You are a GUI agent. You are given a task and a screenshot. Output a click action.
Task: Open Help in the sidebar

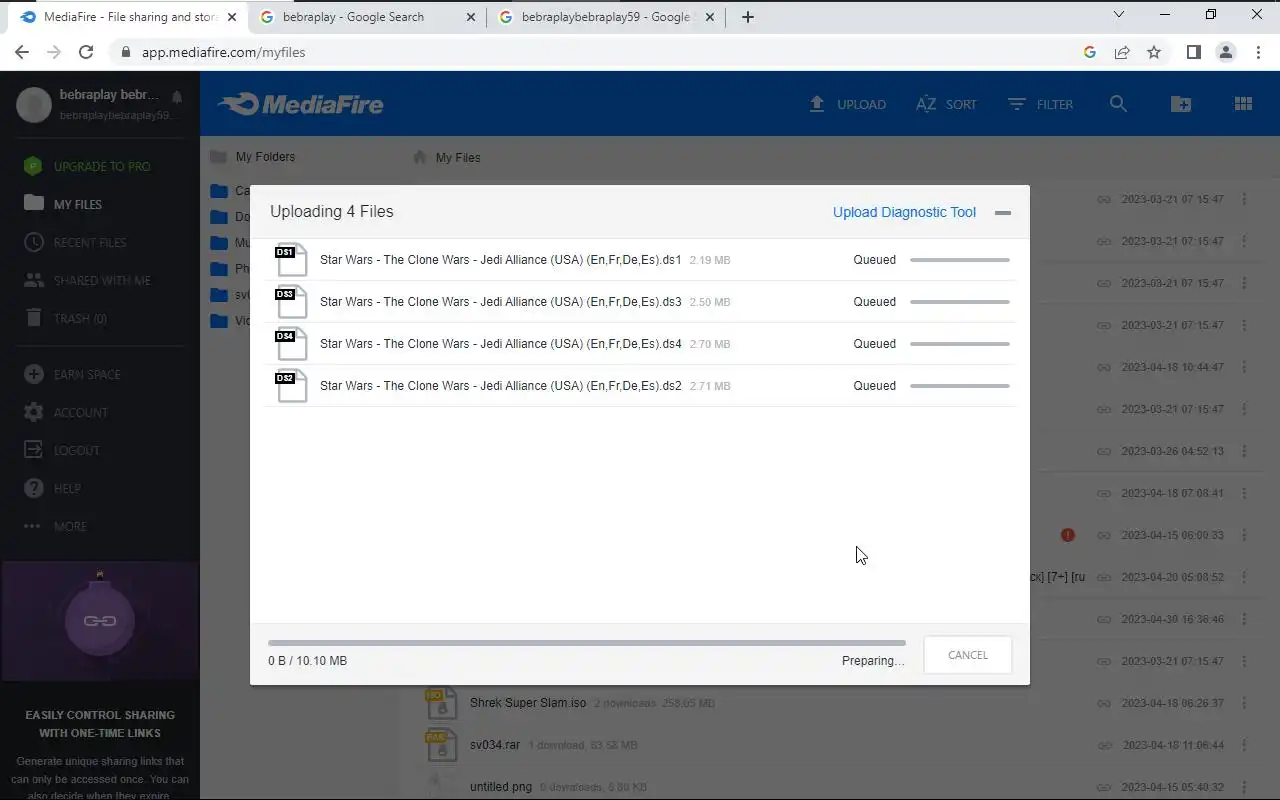[52, 488]
